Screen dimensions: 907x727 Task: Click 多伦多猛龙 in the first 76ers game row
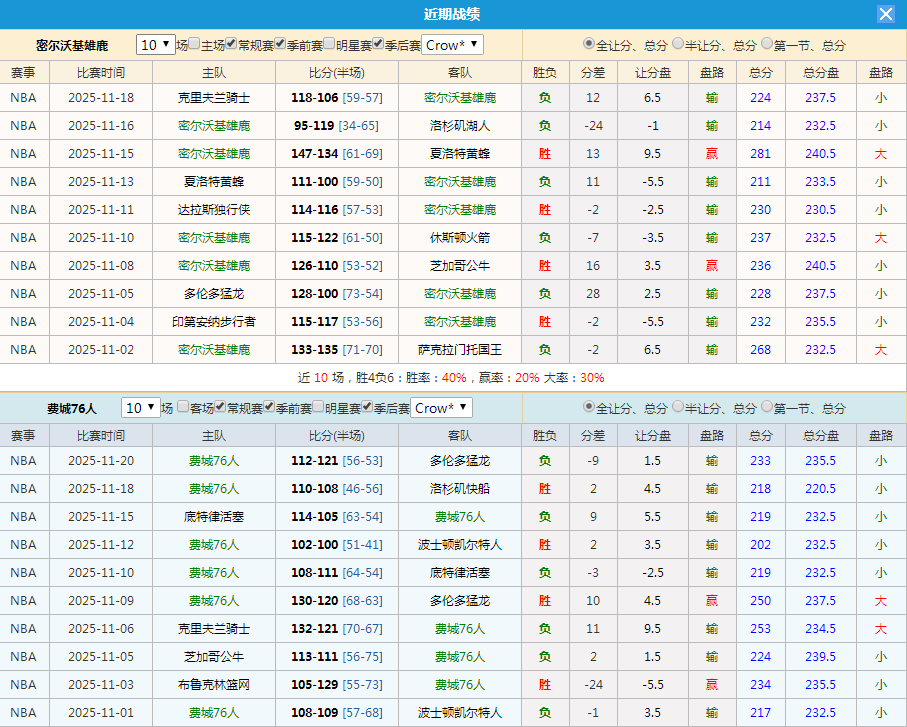pyautogui.click(x=460, y=460)
